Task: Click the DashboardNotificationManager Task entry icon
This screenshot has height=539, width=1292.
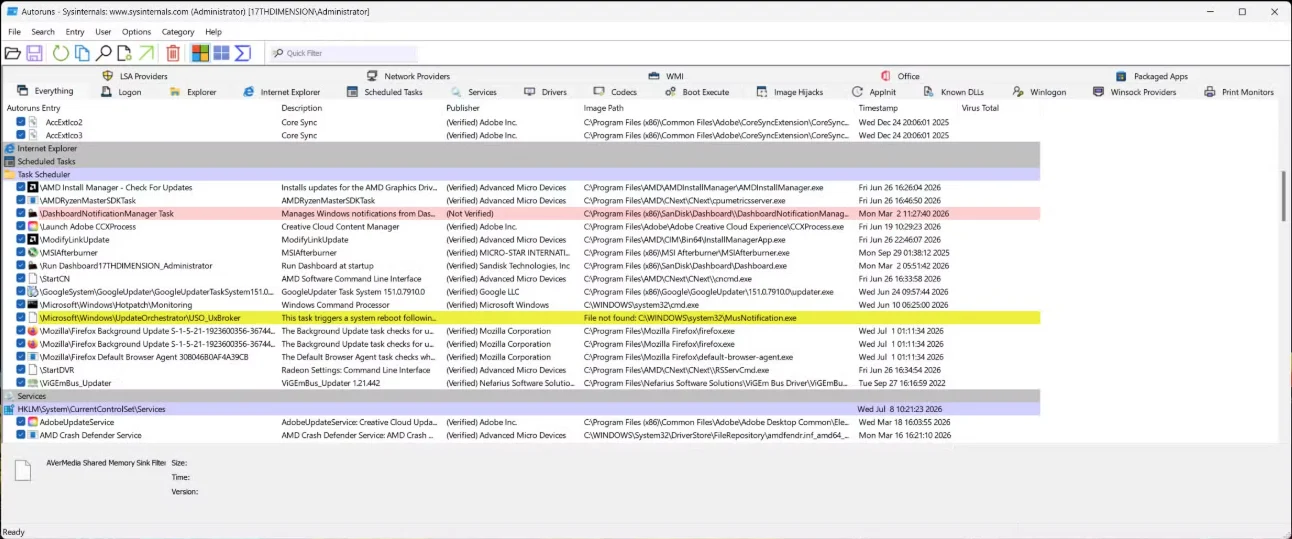Action: pos(33,213)
